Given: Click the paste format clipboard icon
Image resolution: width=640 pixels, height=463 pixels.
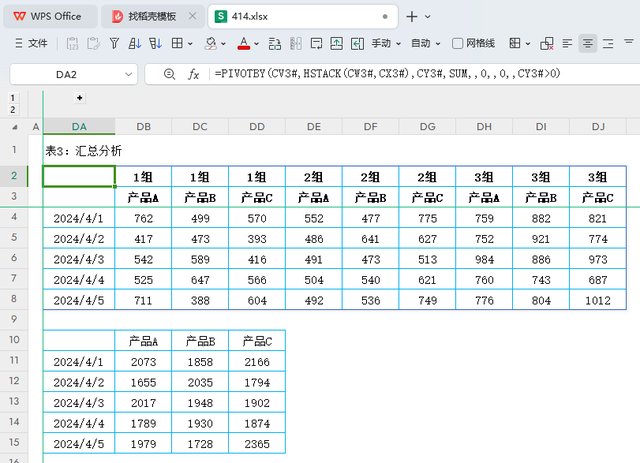Looking at the screenshot, I should click(93, 43).
